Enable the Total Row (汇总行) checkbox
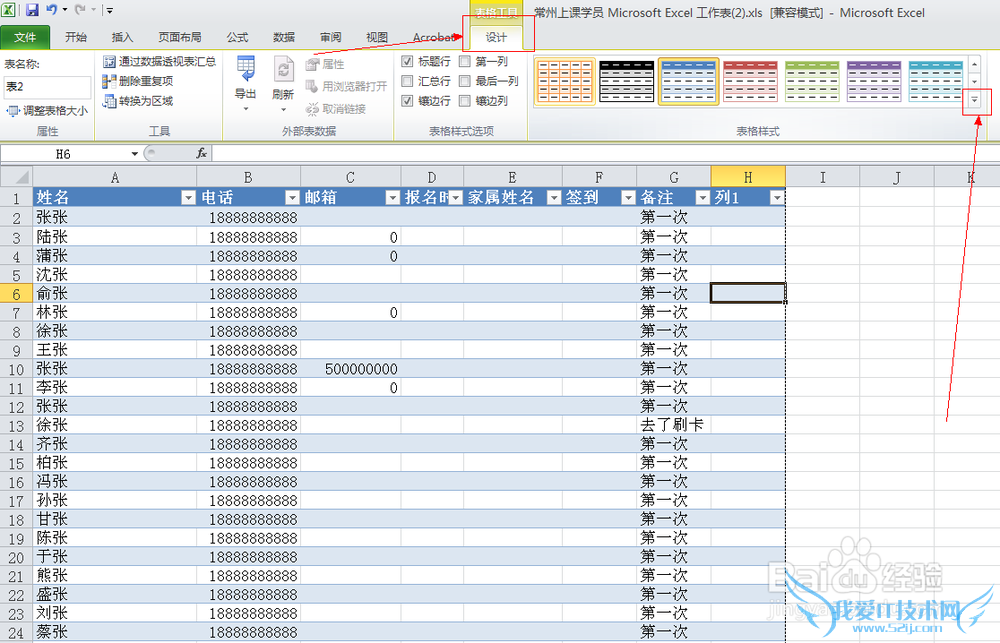This screenshot has height=643, width=1000. coord(408,81)
